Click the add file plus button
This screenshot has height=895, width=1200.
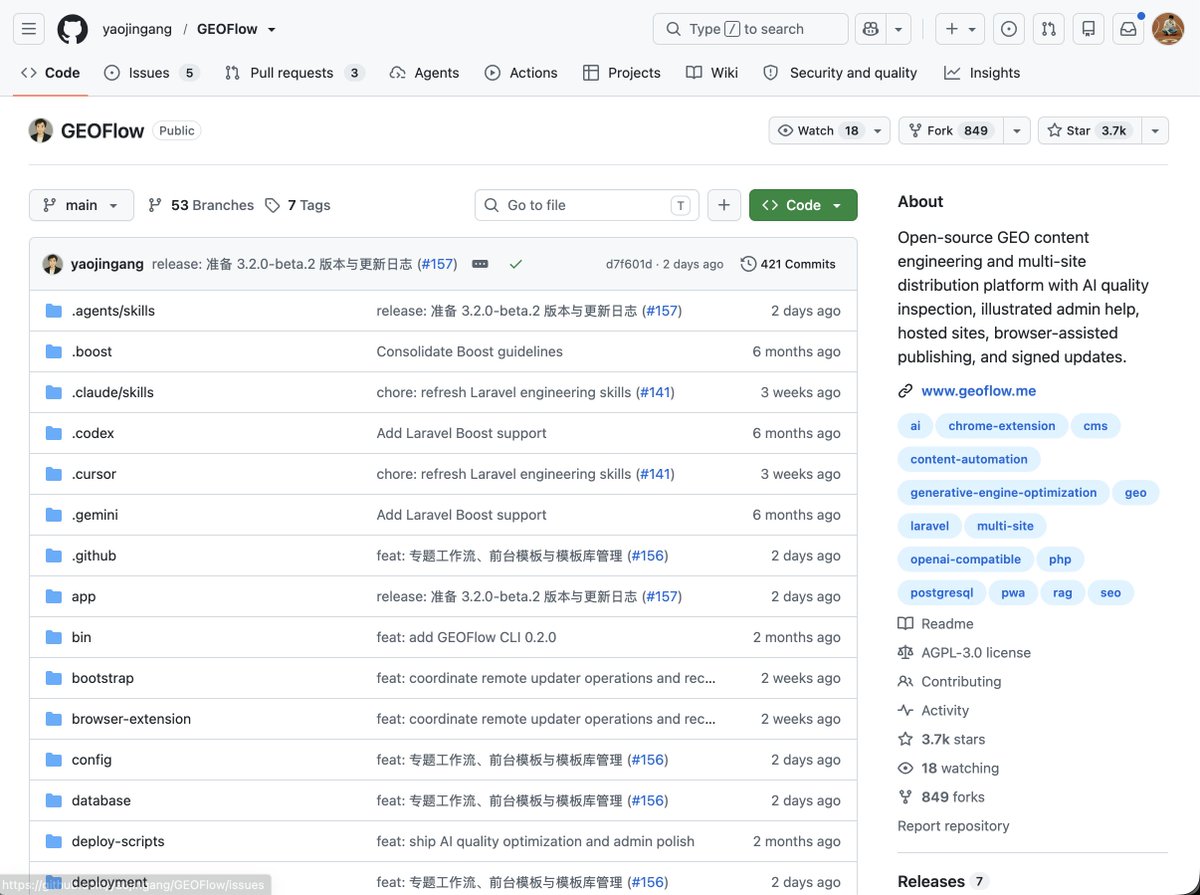tap(724, 205)
